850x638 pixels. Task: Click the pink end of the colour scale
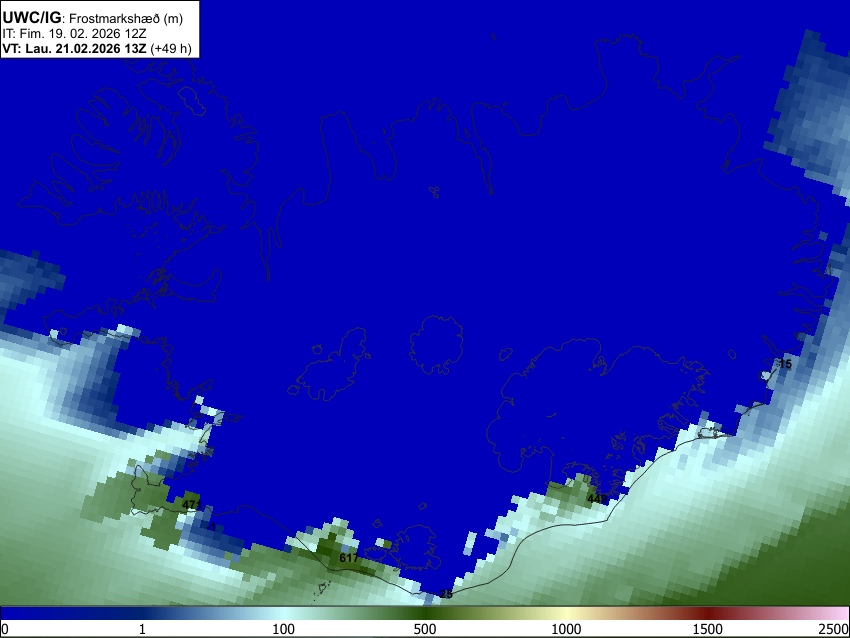[x=838, y=613]
